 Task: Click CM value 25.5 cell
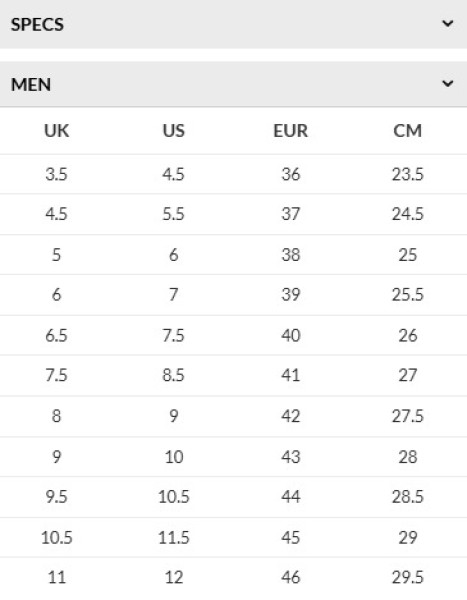408,295
